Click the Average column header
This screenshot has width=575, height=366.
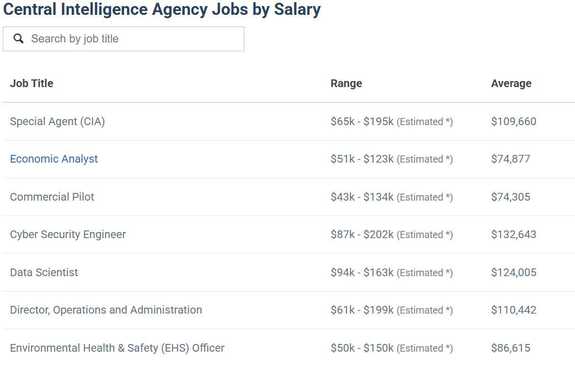(x=511, y=83)
